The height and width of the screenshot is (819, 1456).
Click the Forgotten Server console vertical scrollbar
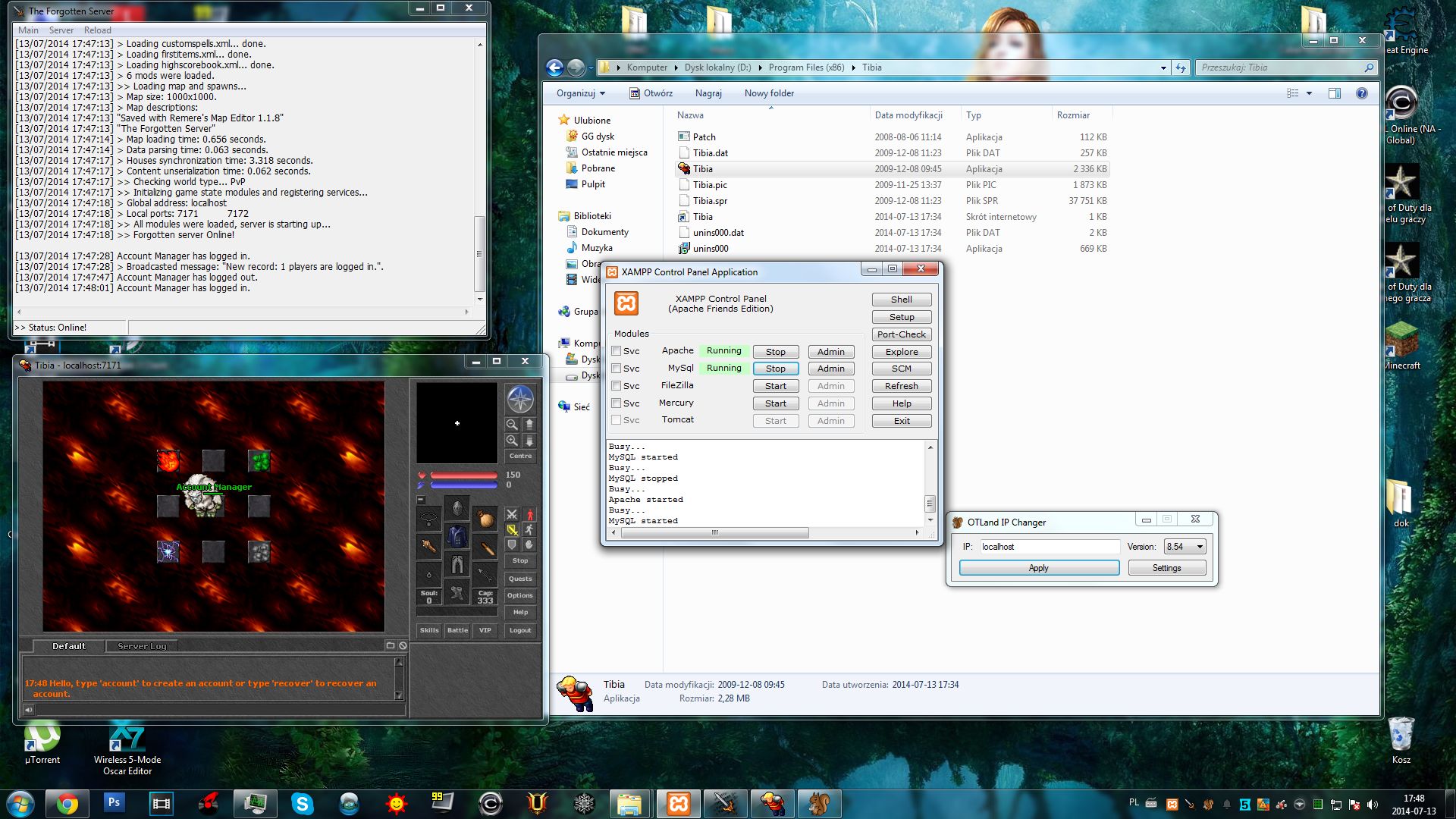[479, 171]
